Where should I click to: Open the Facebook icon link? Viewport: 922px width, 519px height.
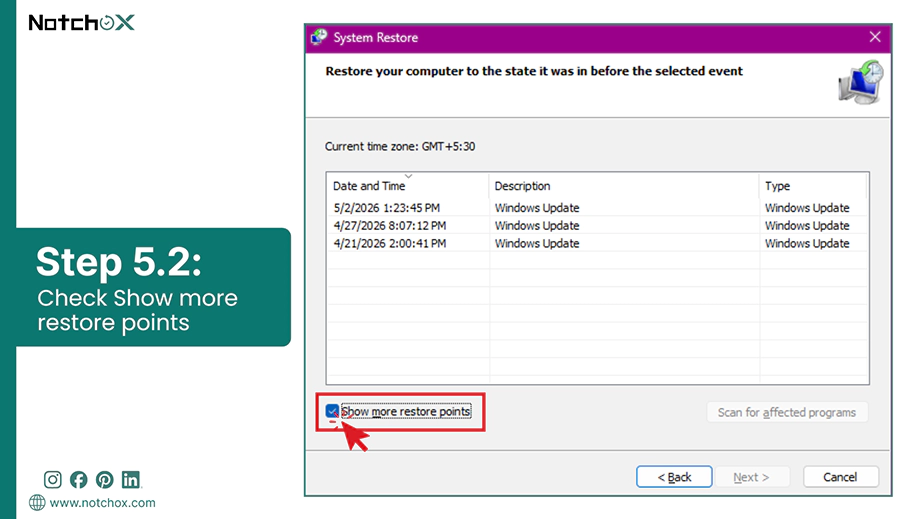coord(78,480)
